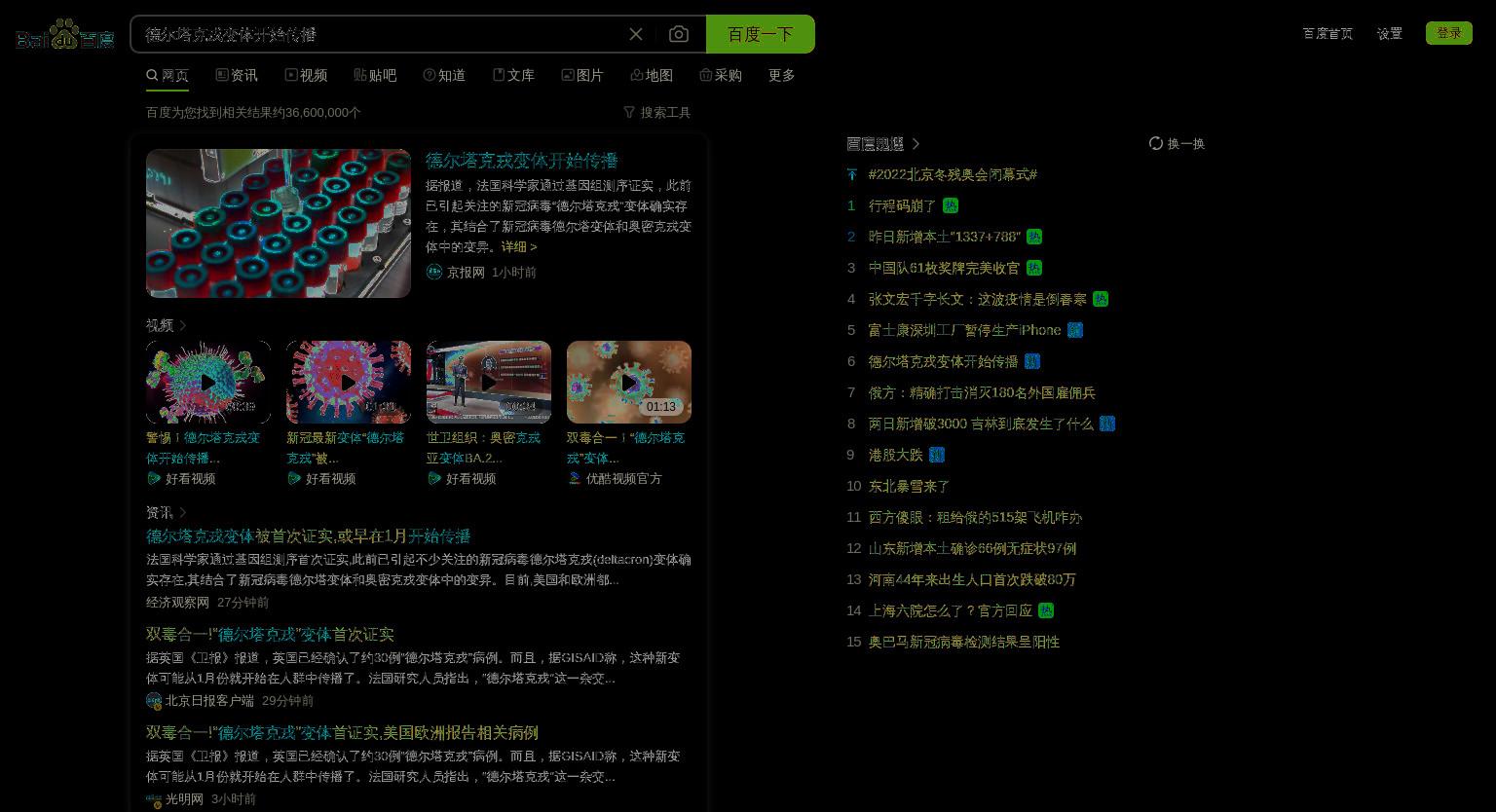Open hot topic 俄方：精确打击消灭180名外国雇佣兵
Image resolution: width=1496 pixels, height=812 pixels.
[982, 392]
